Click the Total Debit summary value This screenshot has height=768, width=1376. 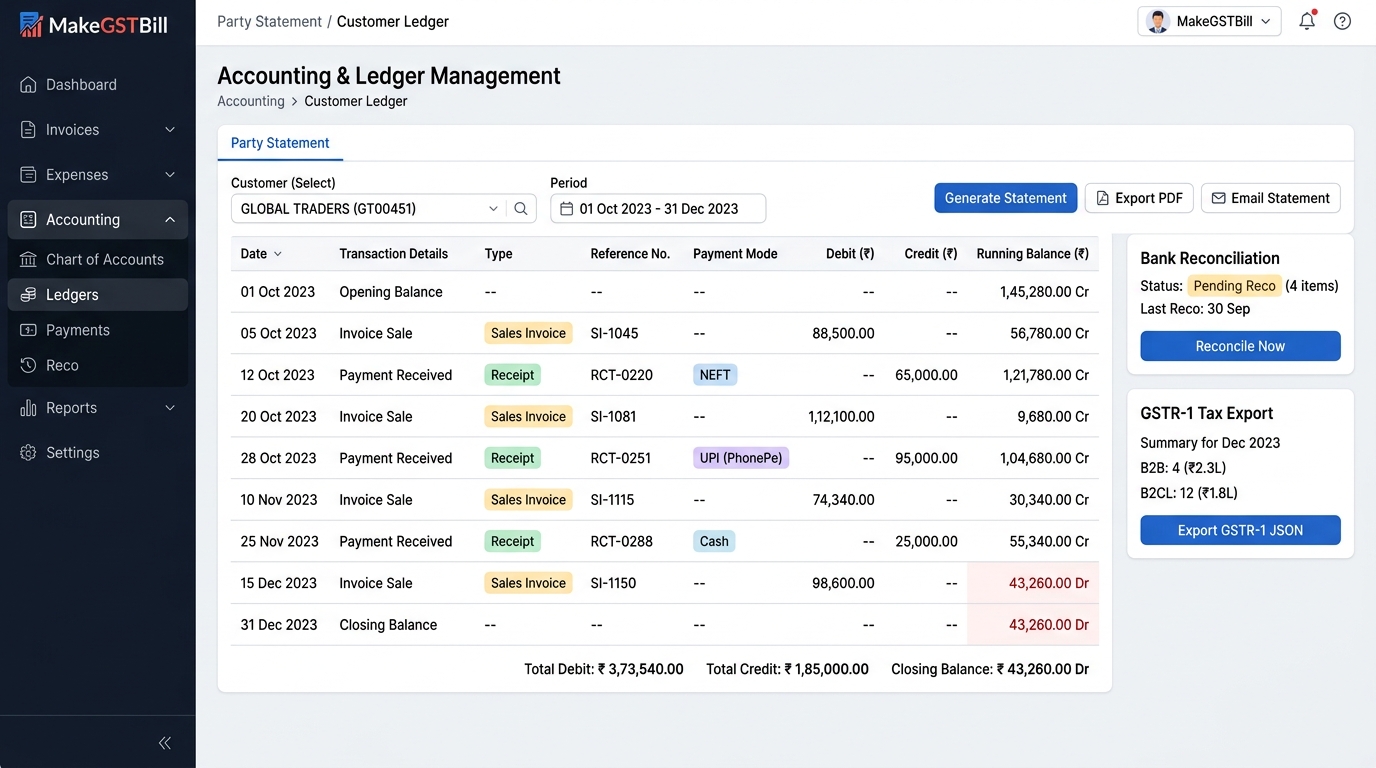[x=641, y=669]
